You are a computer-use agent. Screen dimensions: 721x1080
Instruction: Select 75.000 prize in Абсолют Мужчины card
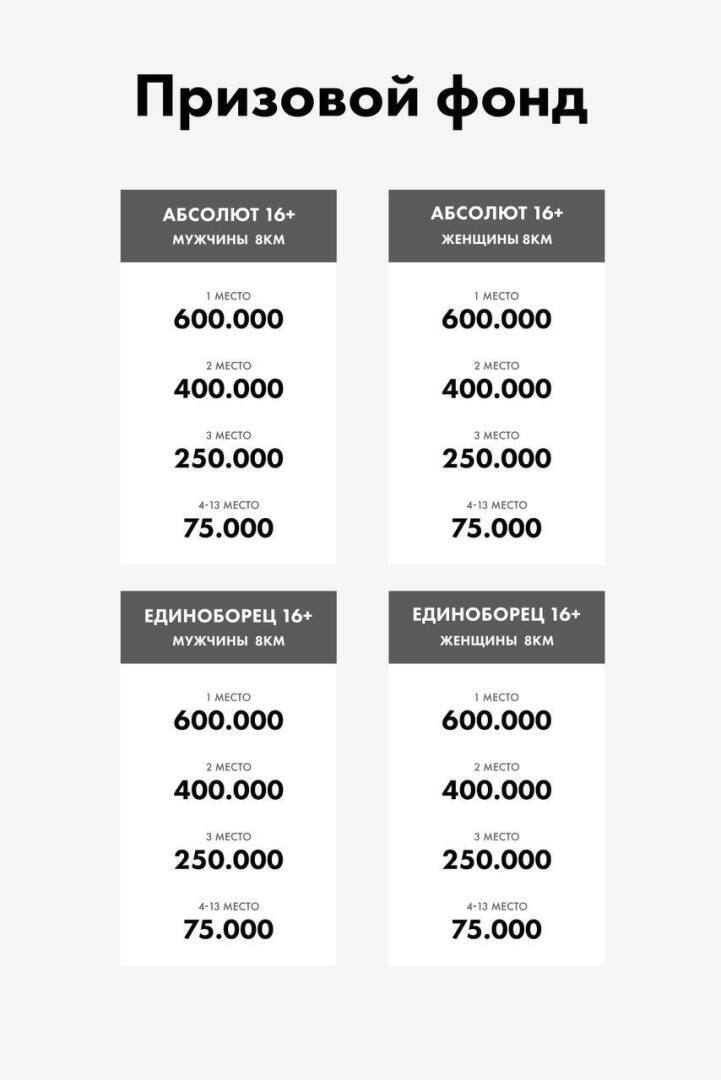pyautogui.click(x=228, y=529)
